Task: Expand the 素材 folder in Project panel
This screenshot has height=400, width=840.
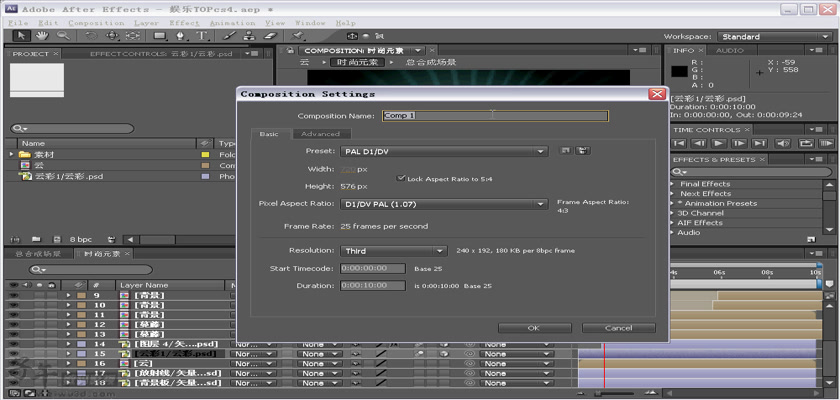Action: coord(12,154)
